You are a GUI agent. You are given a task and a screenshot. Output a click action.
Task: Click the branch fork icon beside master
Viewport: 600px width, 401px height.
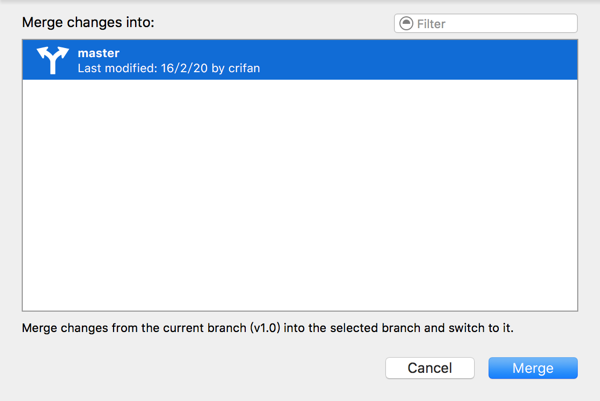click(51, 60)
